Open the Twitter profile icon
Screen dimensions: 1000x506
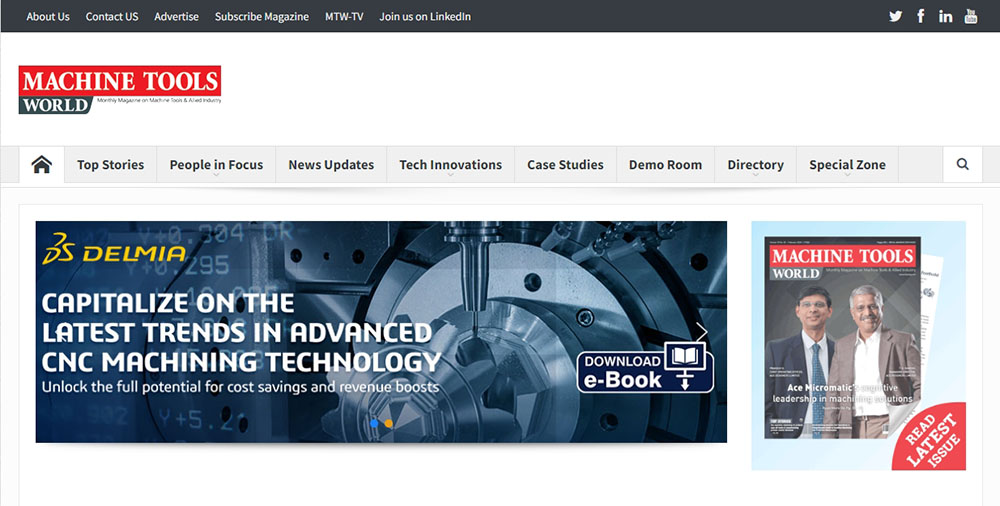pyautogui.click(x=895, y=17)
